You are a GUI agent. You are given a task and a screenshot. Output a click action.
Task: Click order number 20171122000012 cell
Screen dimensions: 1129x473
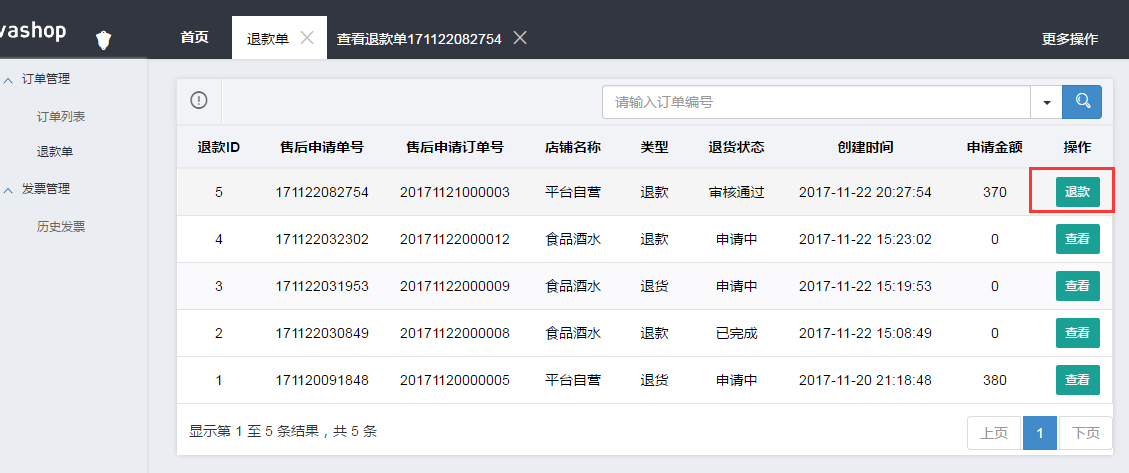point(454,239)
